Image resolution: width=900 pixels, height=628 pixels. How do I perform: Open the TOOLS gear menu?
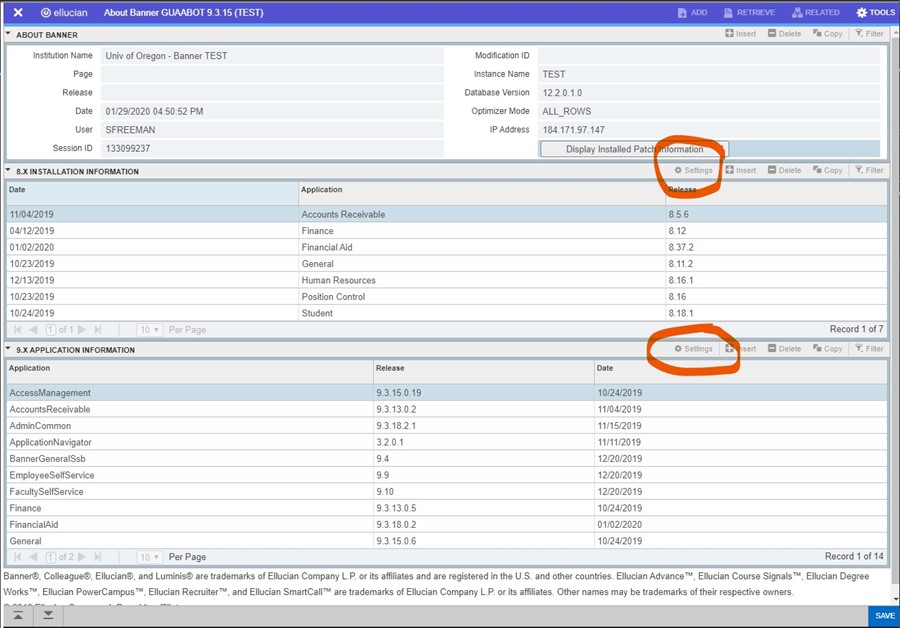(x=875, y=12)
